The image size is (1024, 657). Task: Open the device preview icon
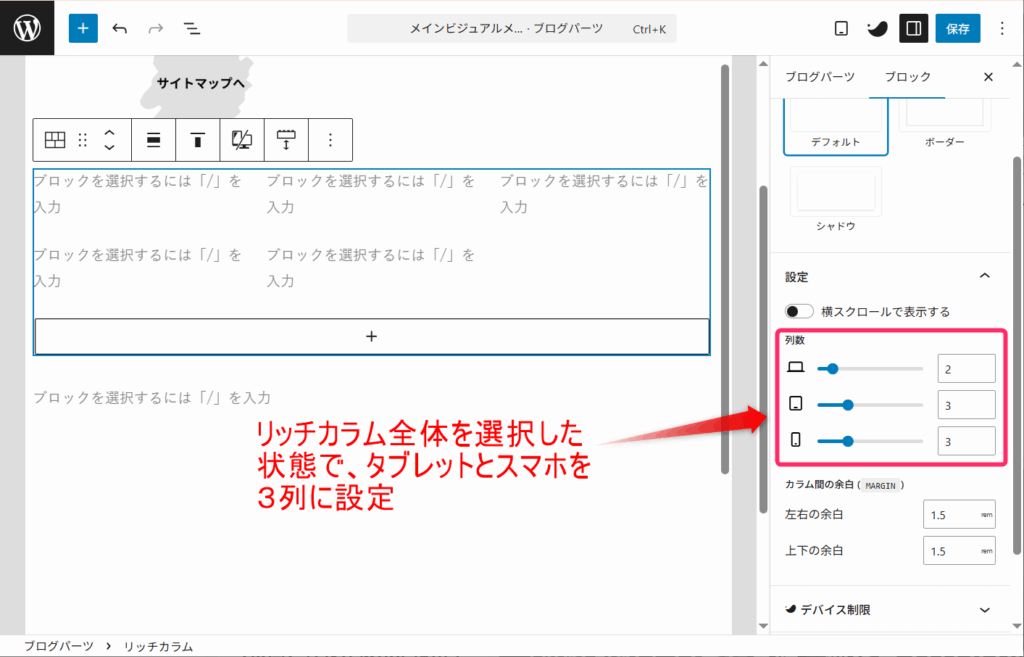[841, 29]
